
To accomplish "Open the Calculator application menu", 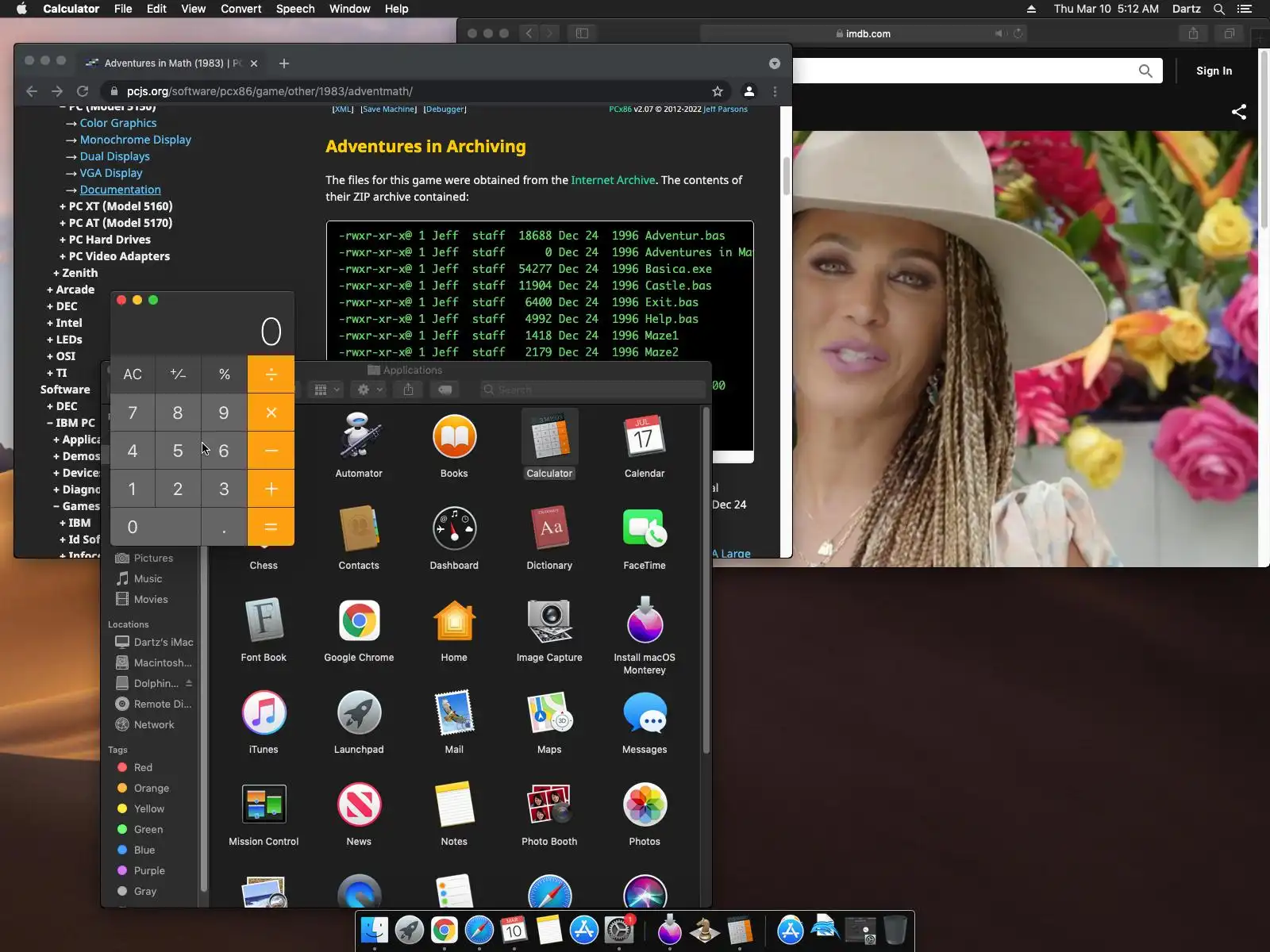I will [x=71, y=9].
